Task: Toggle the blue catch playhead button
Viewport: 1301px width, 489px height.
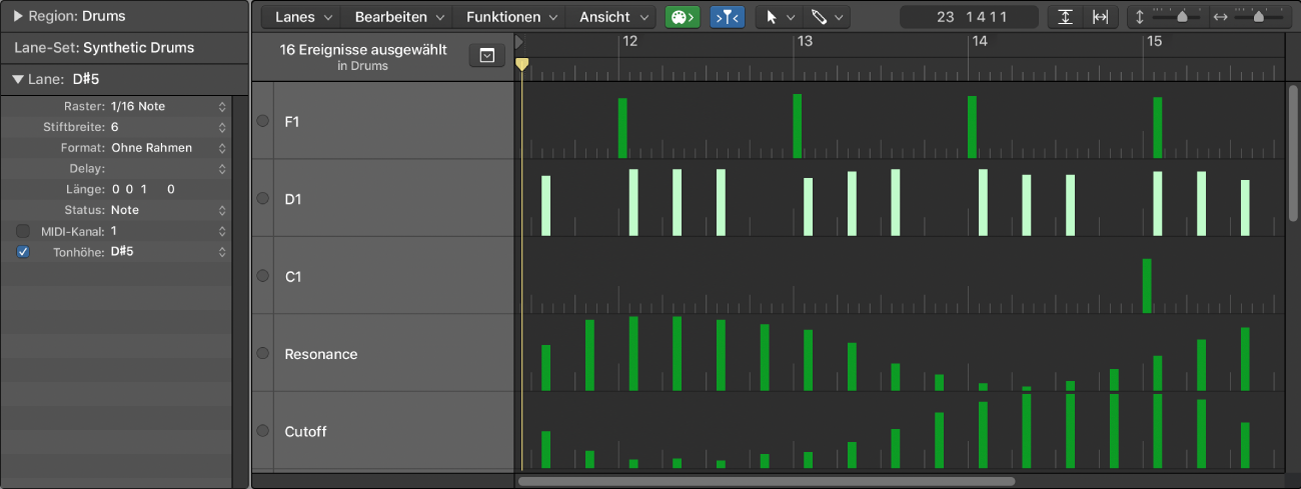Action: point(727,17)
